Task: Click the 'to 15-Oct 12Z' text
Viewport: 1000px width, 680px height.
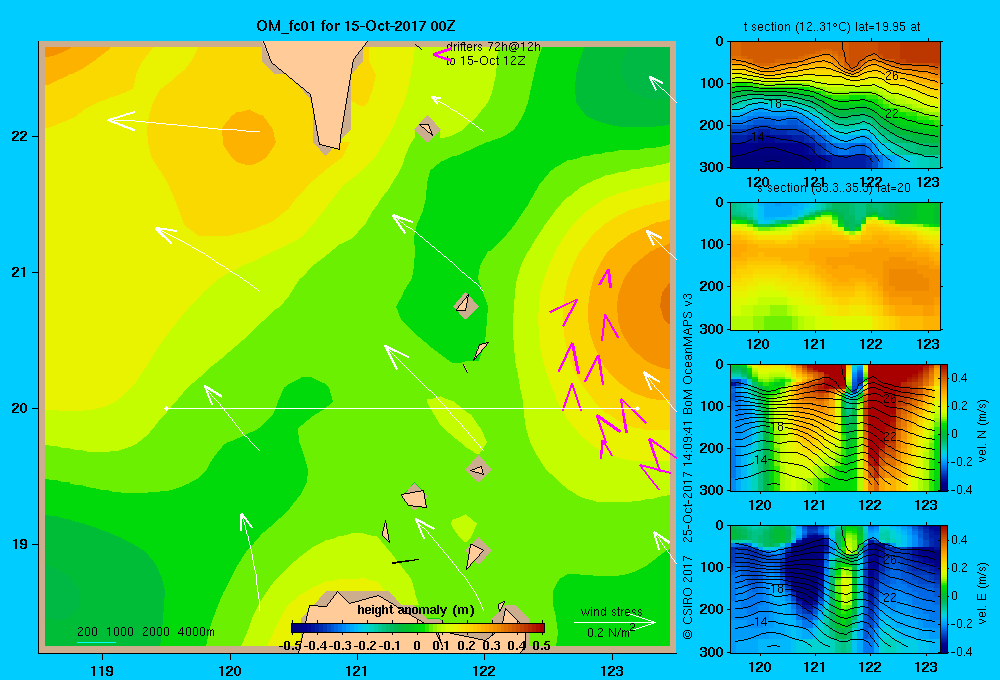Action: [485, 61]
